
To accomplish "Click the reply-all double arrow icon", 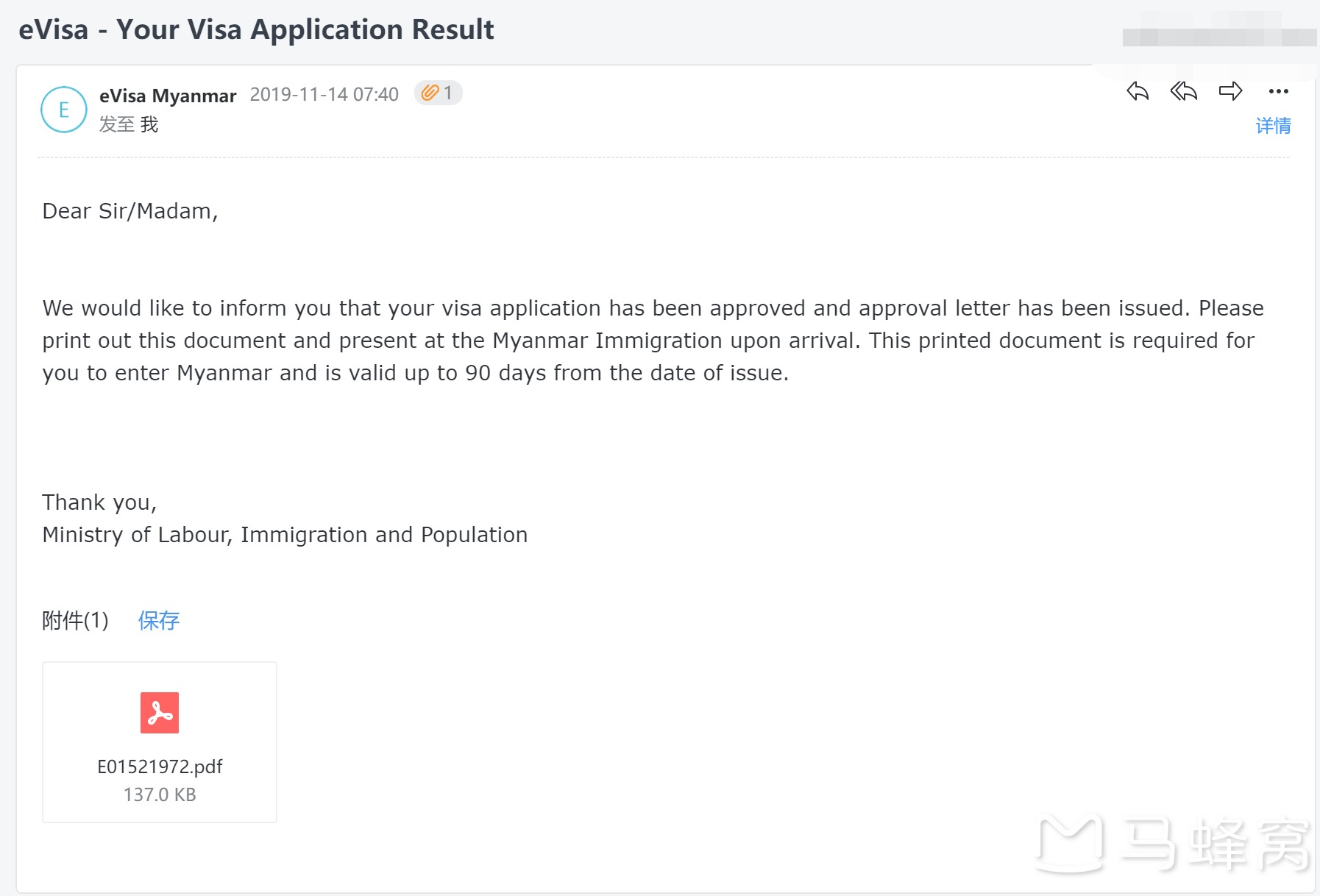I will click(1183, 91).
